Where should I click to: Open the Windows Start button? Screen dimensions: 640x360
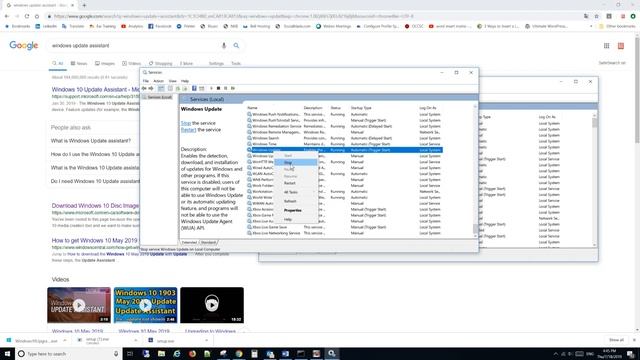tap(7, 353)
